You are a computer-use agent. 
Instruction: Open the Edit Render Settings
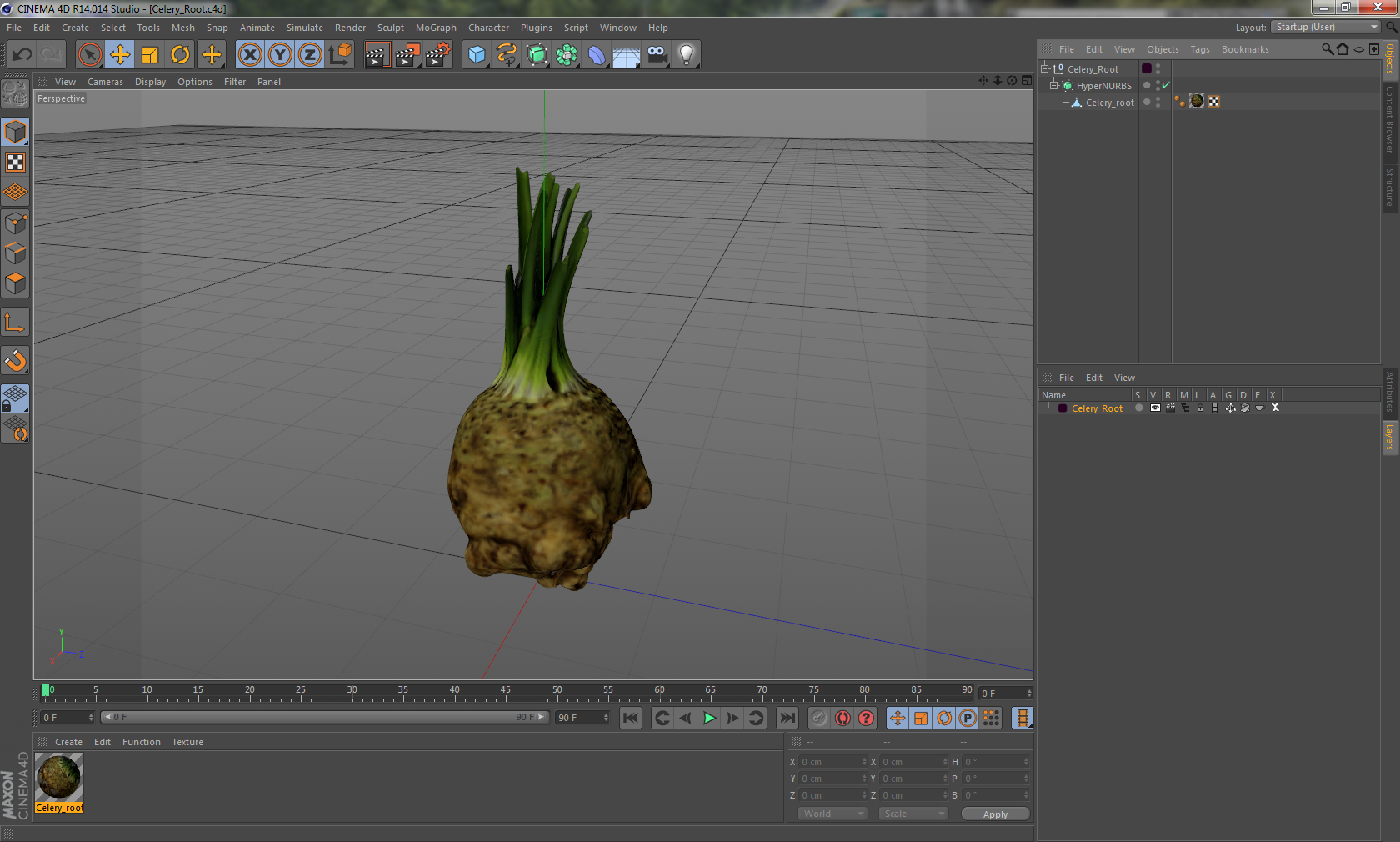click(x=438, y=55)
